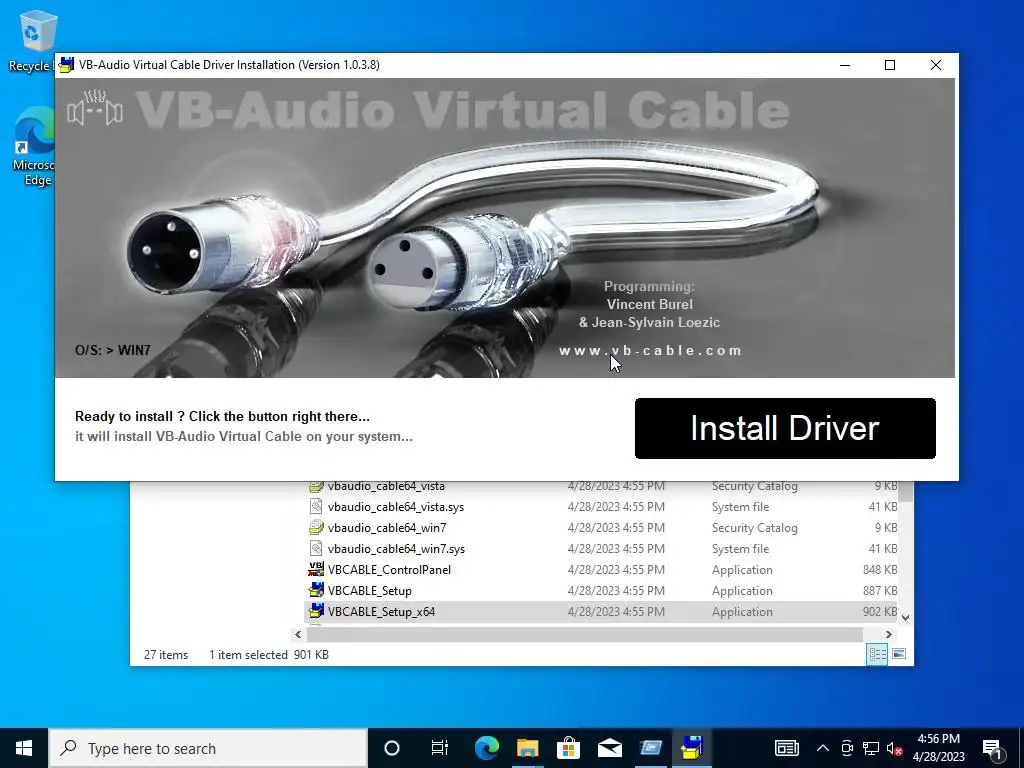Click the Run-style app icon on taskbar
This screenshot has height=768, width=1024.
650,748
